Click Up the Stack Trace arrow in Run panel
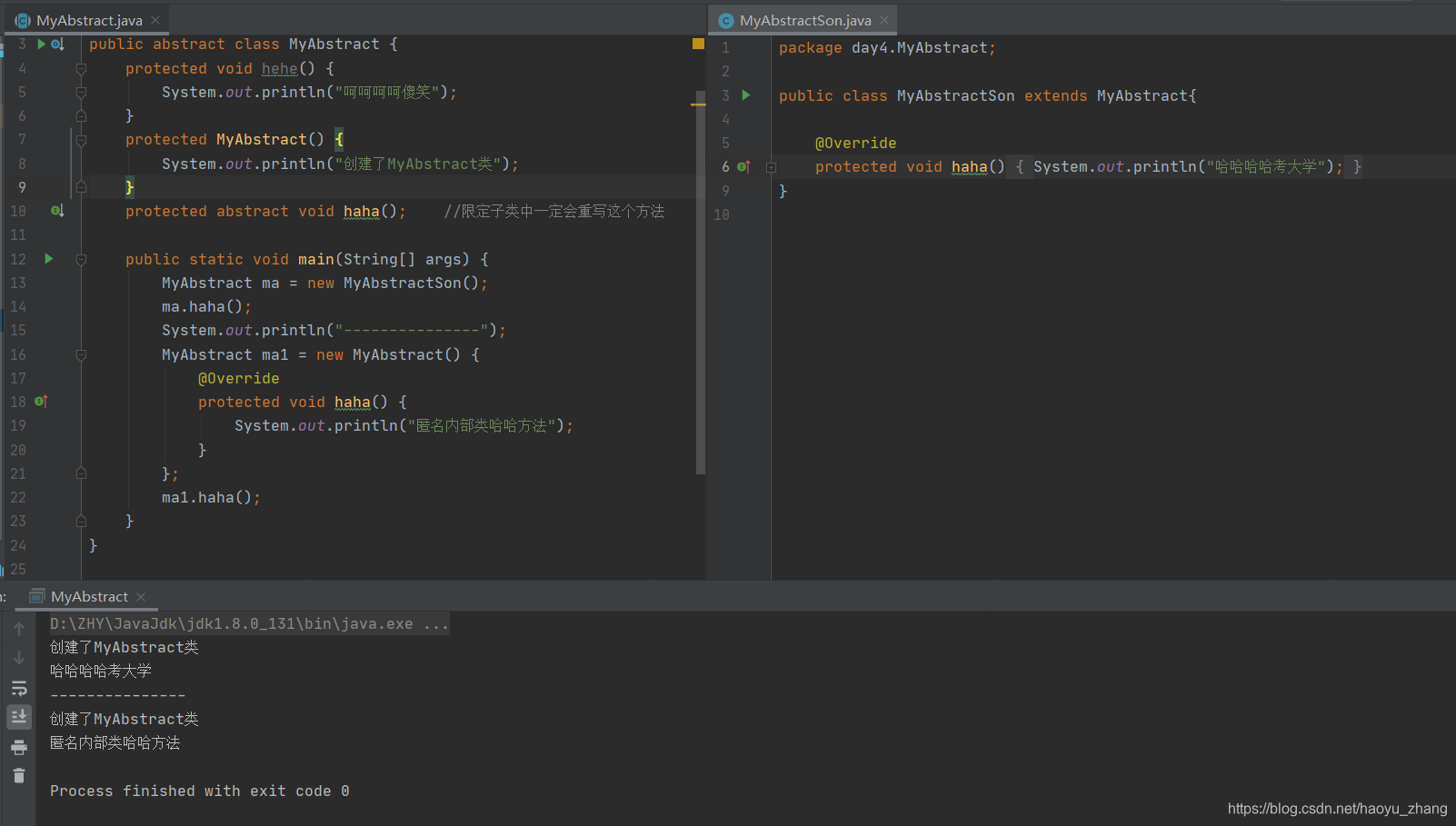The height and width of the screenshot is (826, 1456). (x=19, y=629)
